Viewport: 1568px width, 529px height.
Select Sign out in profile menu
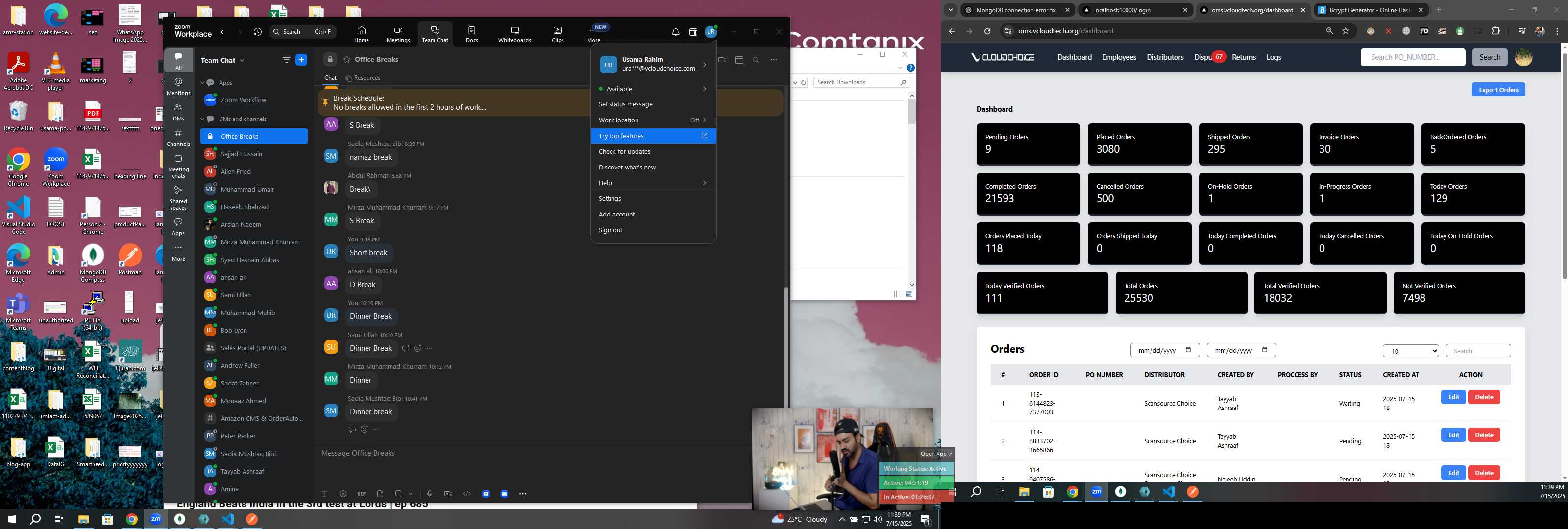[653, 230]
